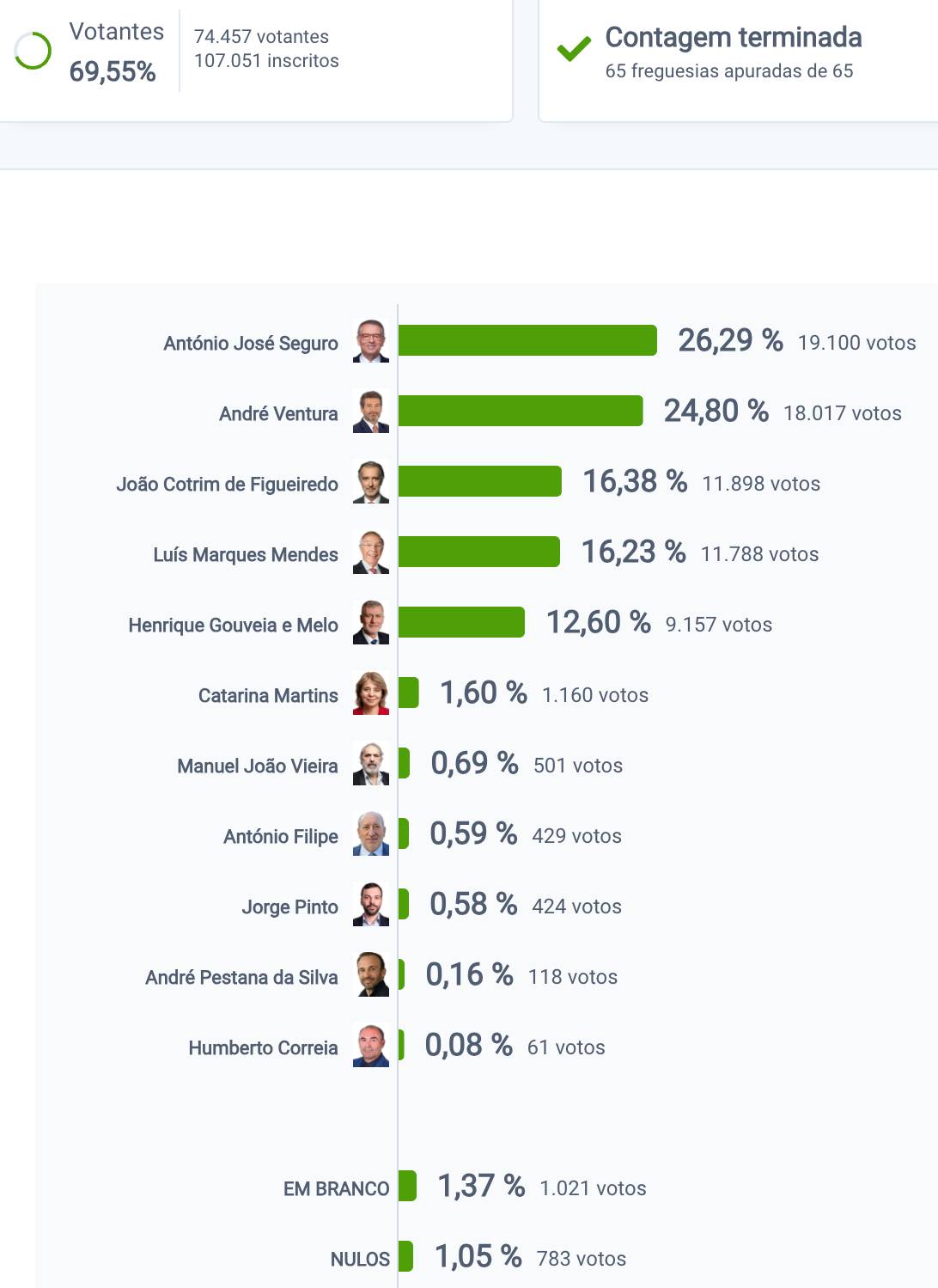Click the André Pestana da Silva name
Viewport: 938px width, 1288px height.
(241, 977)
